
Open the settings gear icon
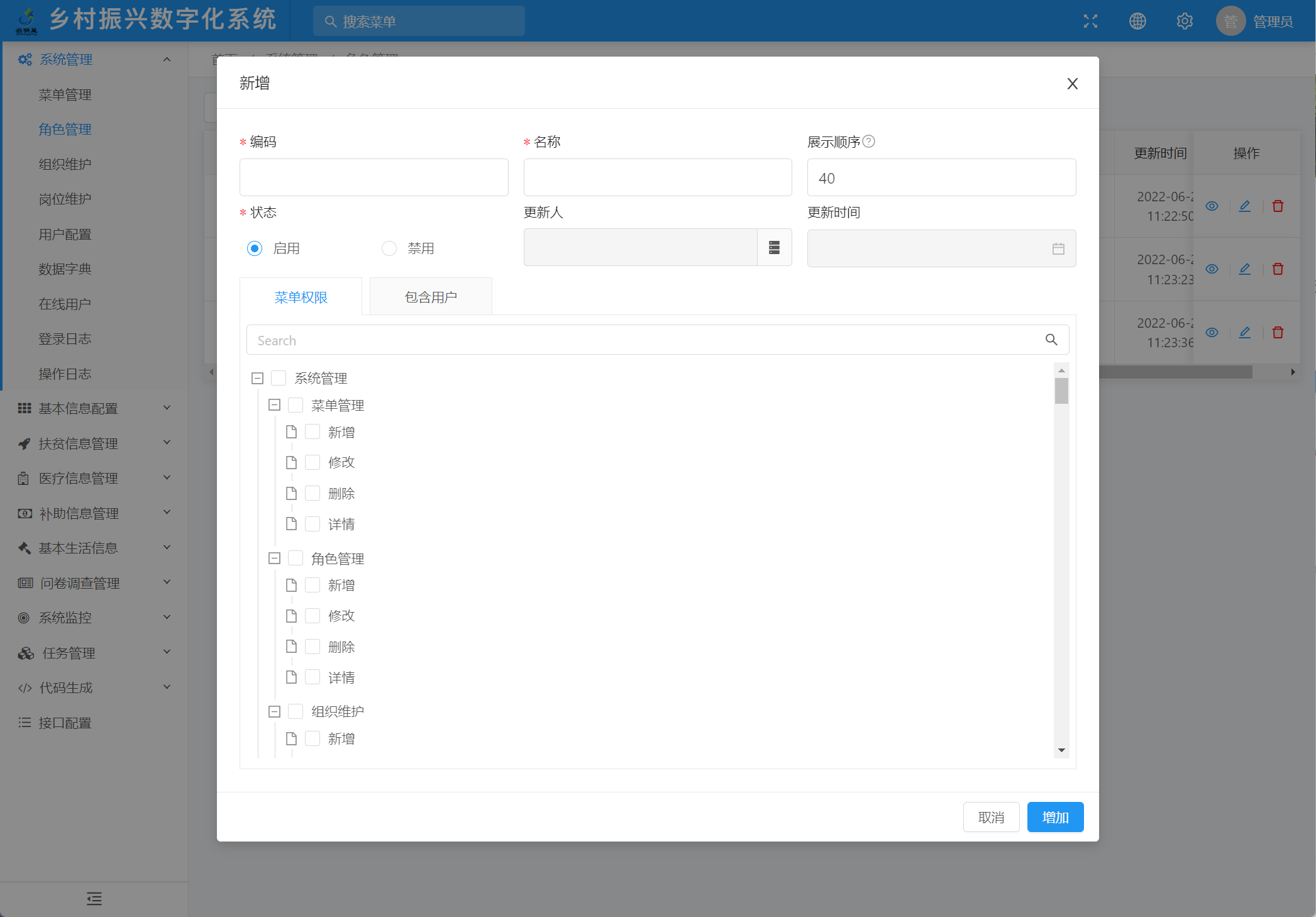pyautogui.click(x=1185, y=21)
